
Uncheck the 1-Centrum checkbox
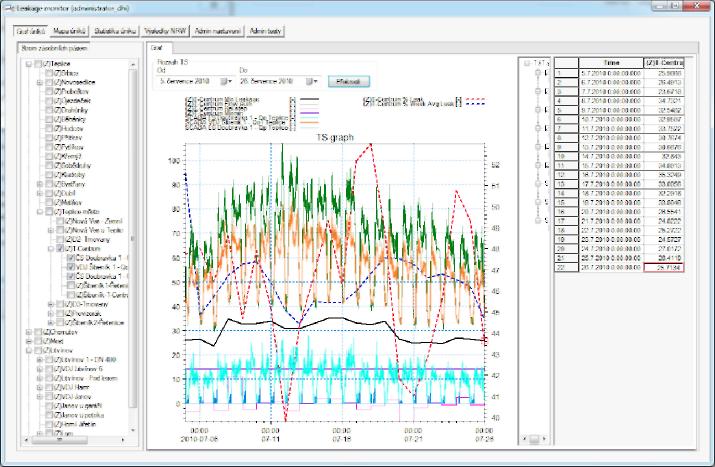point(60,249)
